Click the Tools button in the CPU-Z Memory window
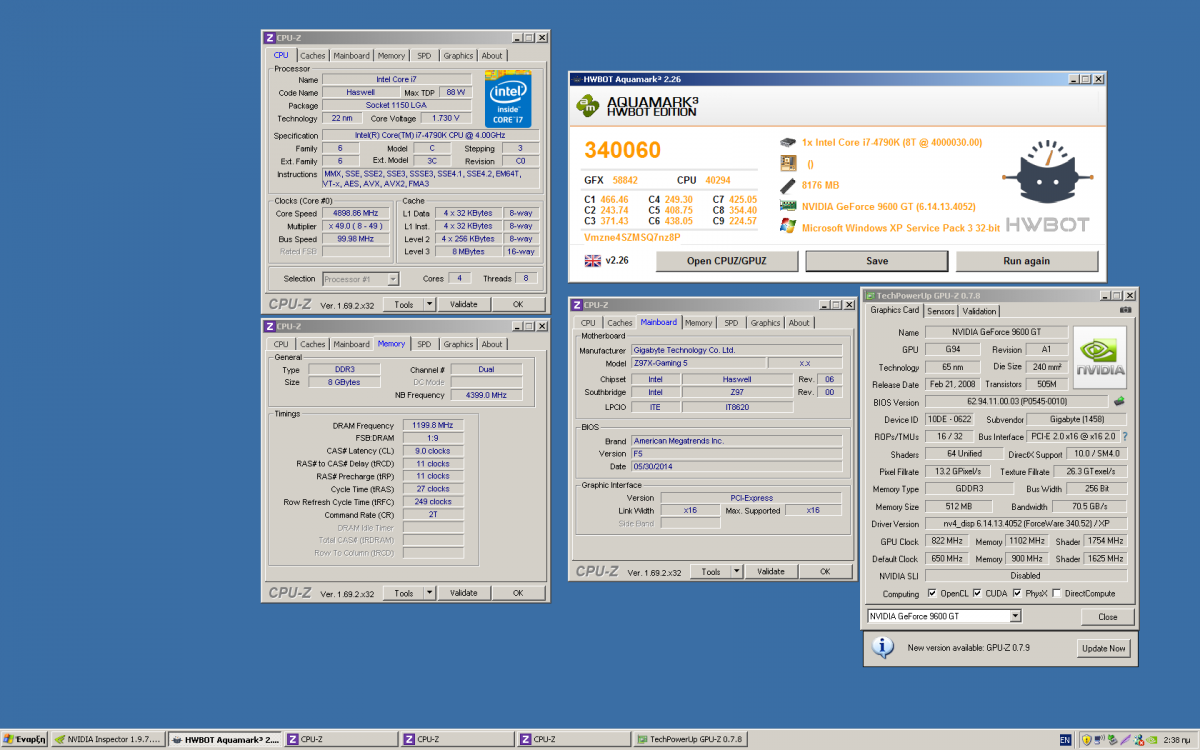The image size is (1200, 750). [404, 593]
